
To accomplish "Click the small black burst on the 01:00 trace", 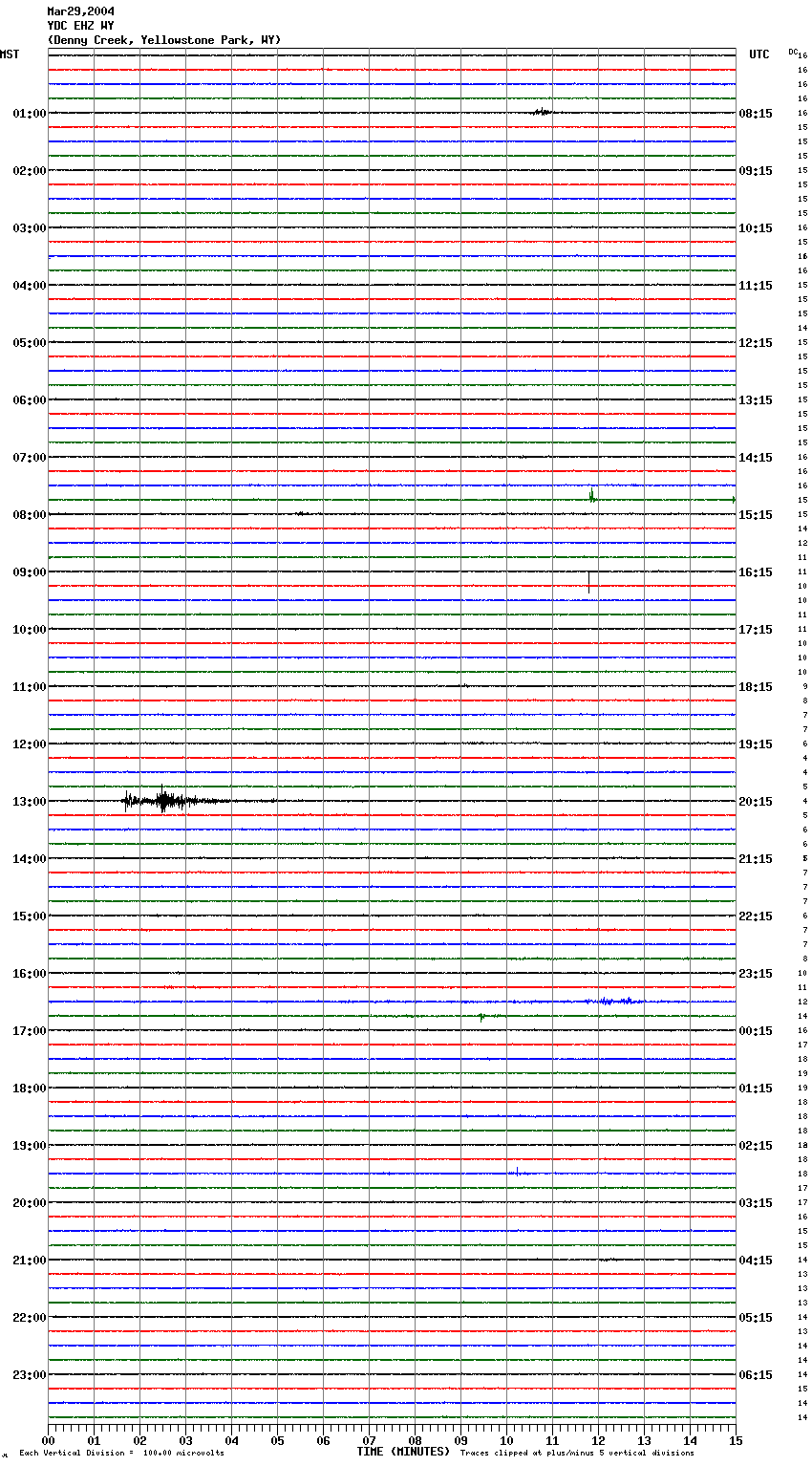I will [x=542, y=112].
